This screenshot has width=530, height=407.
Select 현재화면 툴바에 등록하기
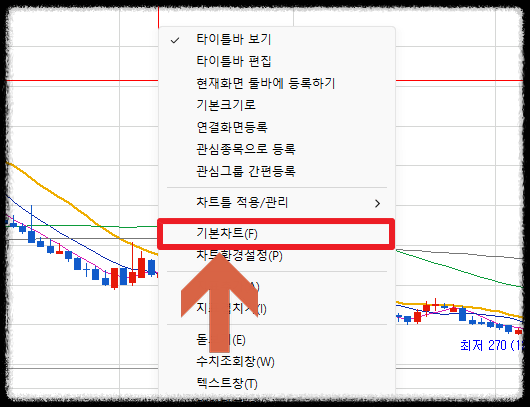pyautogui.click(x=276, y=83)
